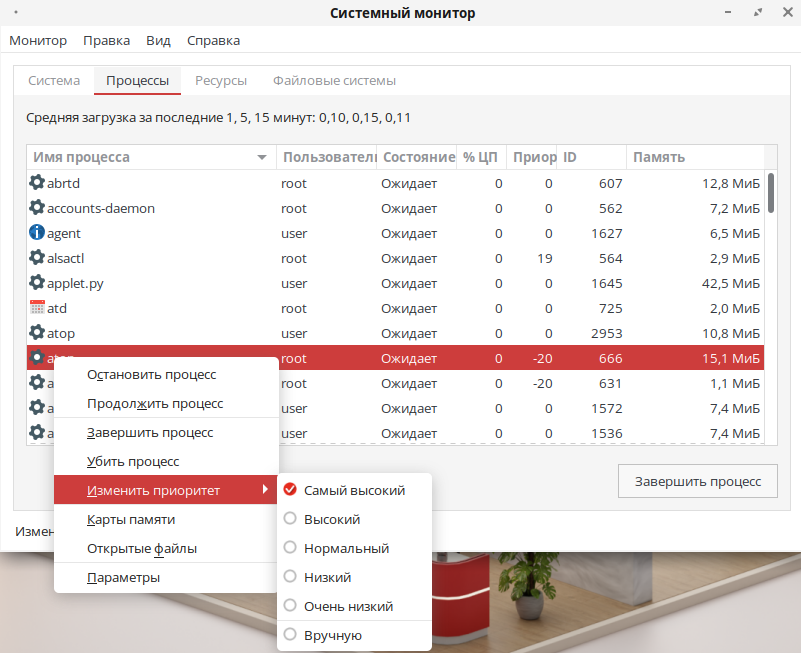The image size is (801, 653).
Task: Choose Очень низкий priority
Action: (348, 606)
